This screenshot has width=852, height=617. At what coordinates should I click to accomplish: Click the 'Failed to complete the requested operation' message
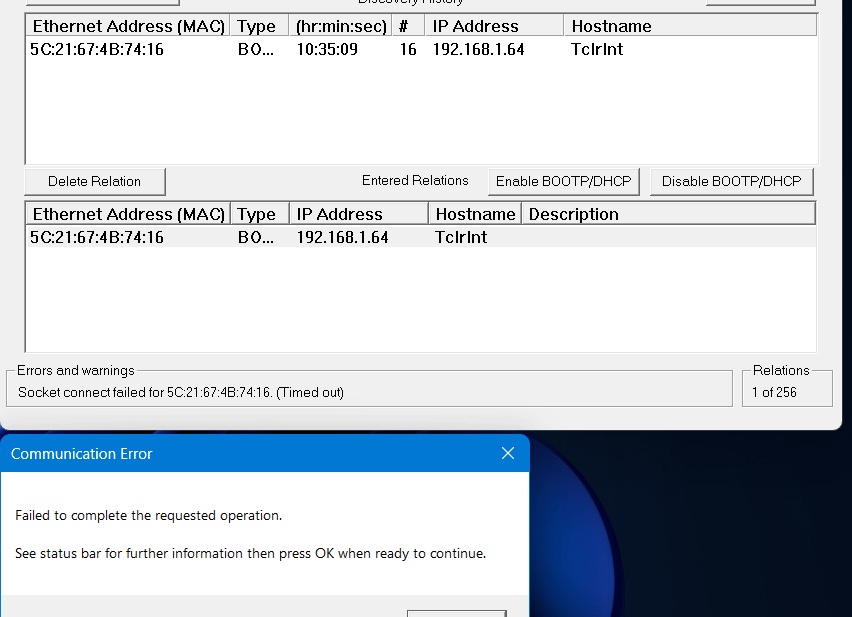point(148,515)
